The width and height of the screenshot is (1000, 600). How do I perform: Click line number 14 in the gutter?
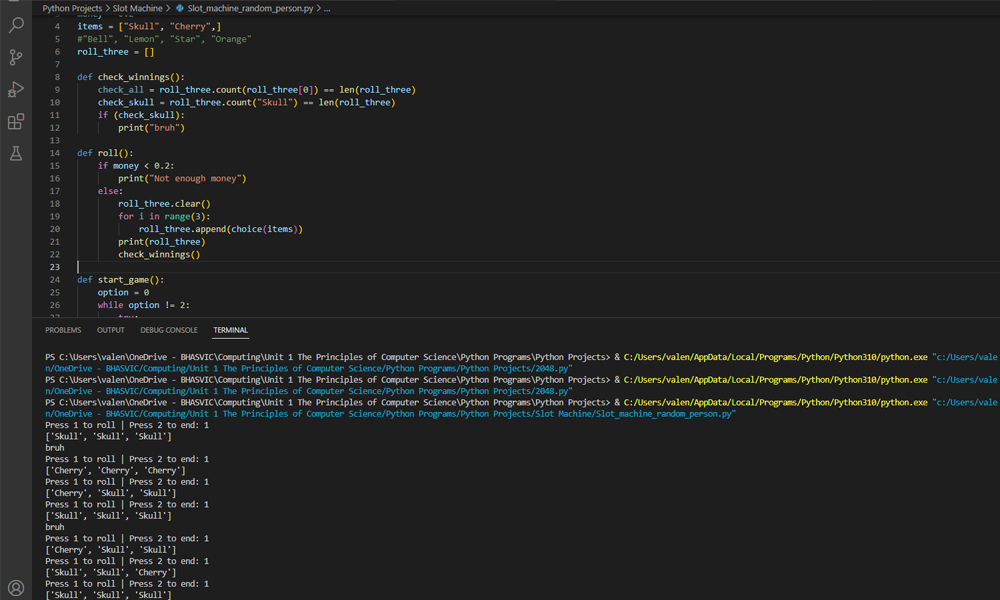(x=55, y=153)
